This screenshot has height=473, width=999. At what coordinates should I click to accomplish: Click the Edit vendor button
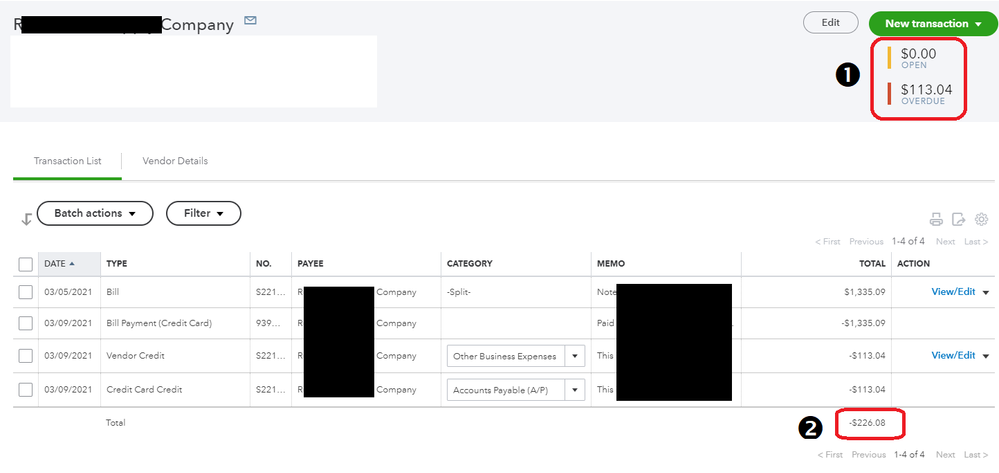[831, 22]
